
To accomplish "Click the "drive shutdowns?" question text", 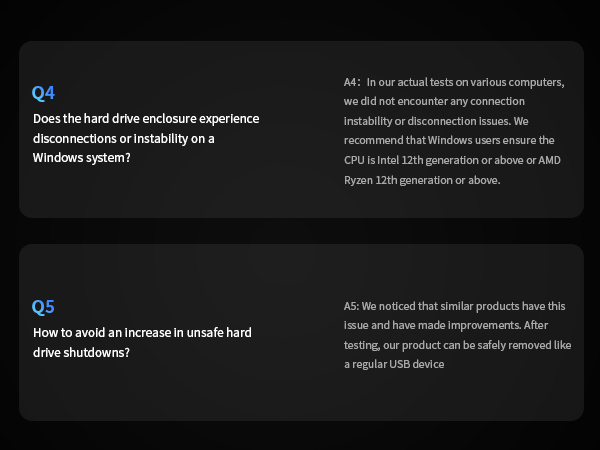I will click(81, 352).
